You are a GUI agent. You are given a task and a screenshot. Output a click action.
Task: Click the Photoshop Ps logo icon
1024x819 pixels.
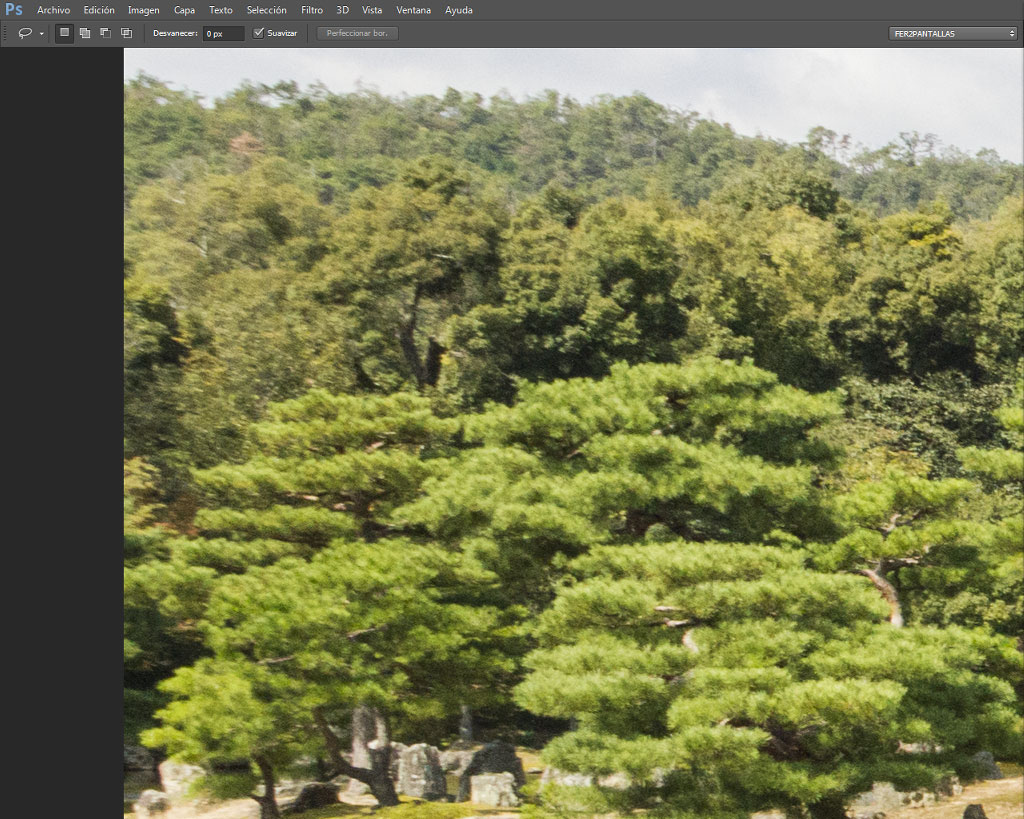[14, 10]
